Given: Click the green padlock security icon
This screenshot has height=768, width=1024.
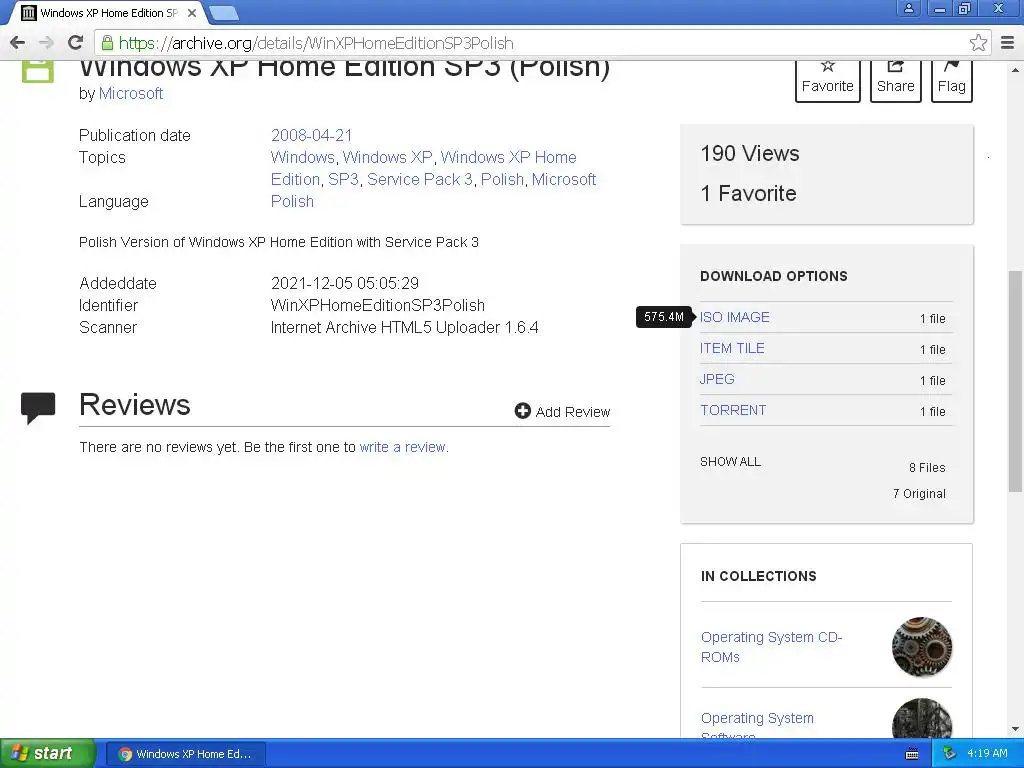Looking at the screenshot, I should coord(107,43).
